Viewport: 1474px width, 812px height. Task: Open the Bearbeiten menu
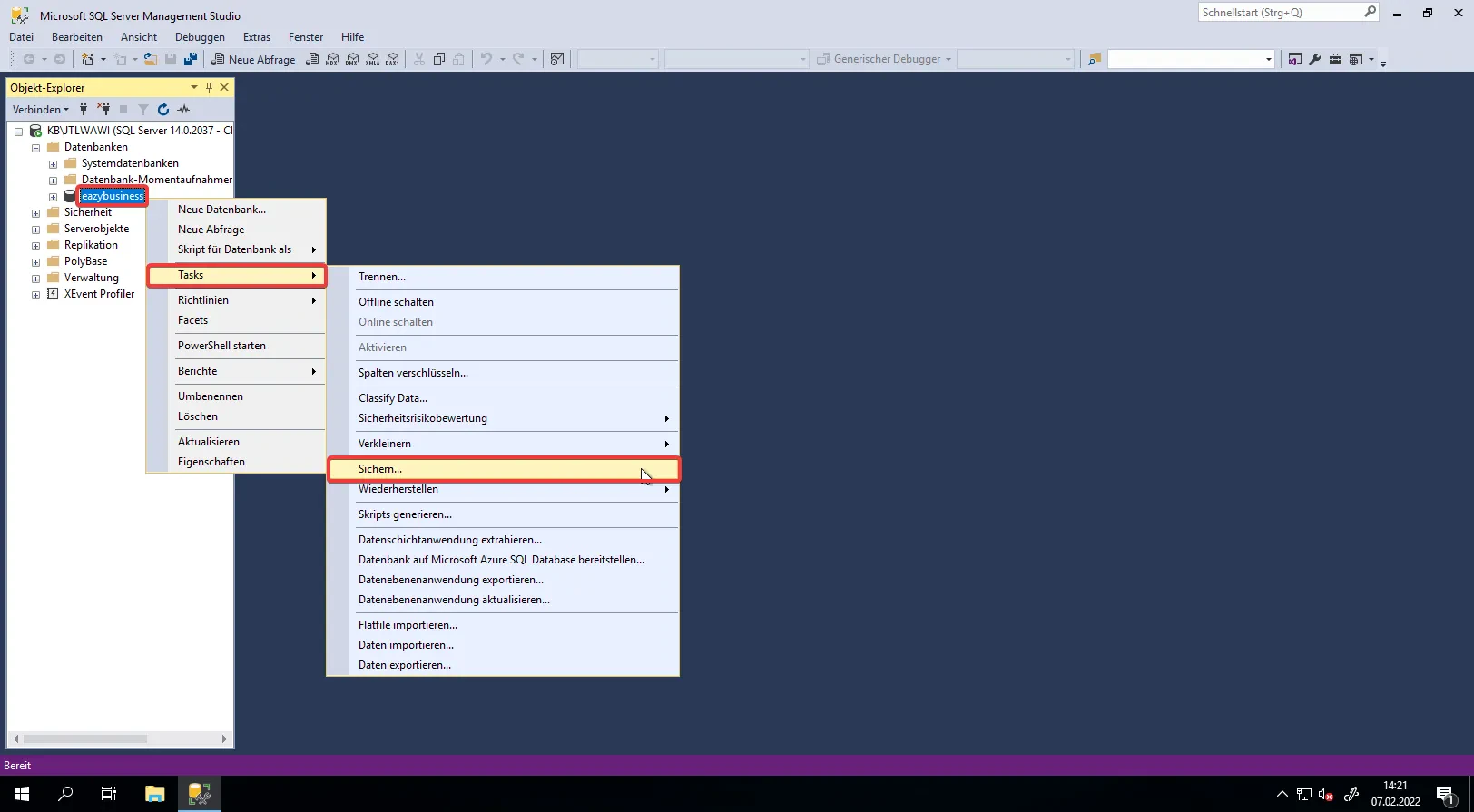[77, 37]
